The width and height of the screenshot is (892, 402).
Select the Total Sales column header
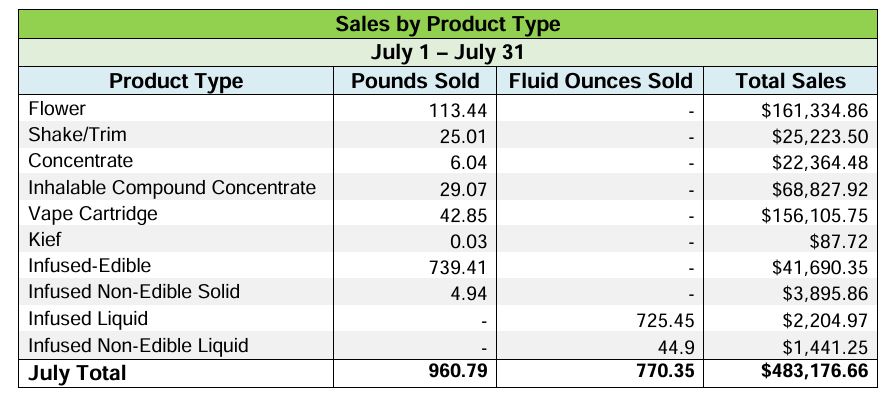click(x=790, y=81)
